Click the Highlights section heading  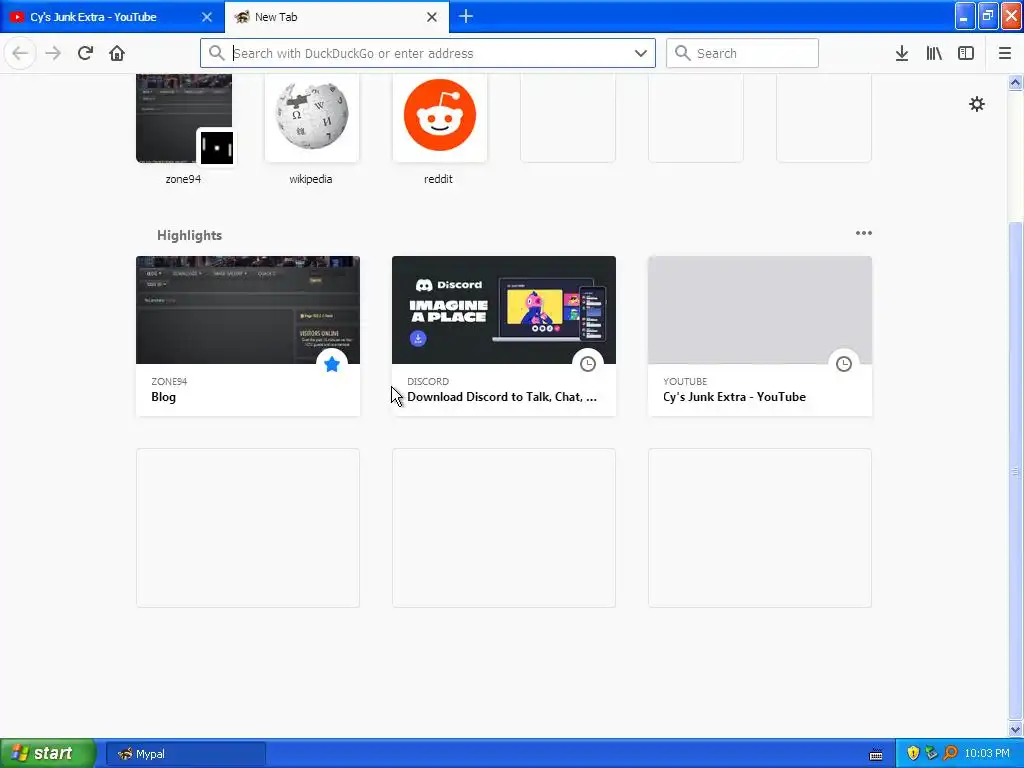189,235
